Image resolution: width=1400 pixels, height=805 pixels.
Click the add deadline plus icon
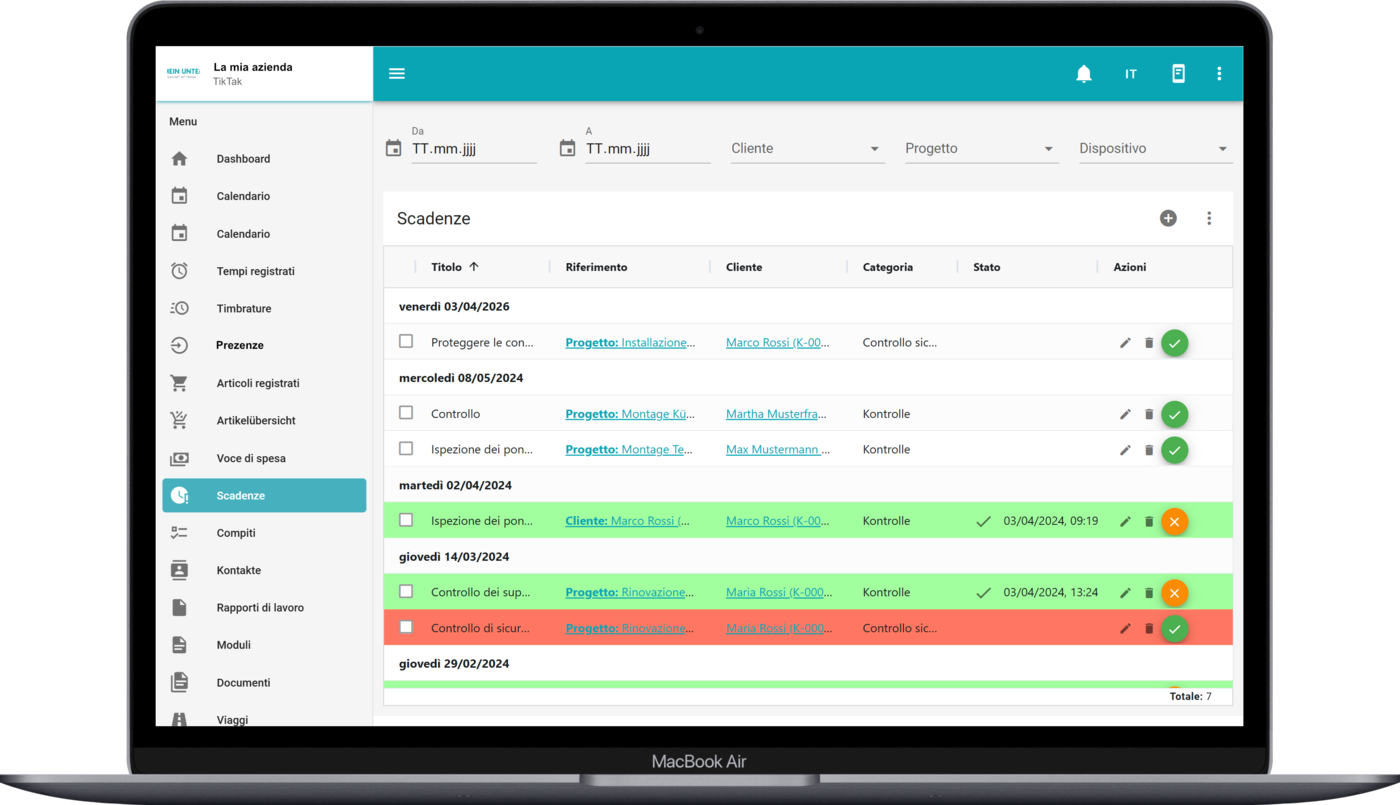pyautogui.click(x=1167, y=218)
